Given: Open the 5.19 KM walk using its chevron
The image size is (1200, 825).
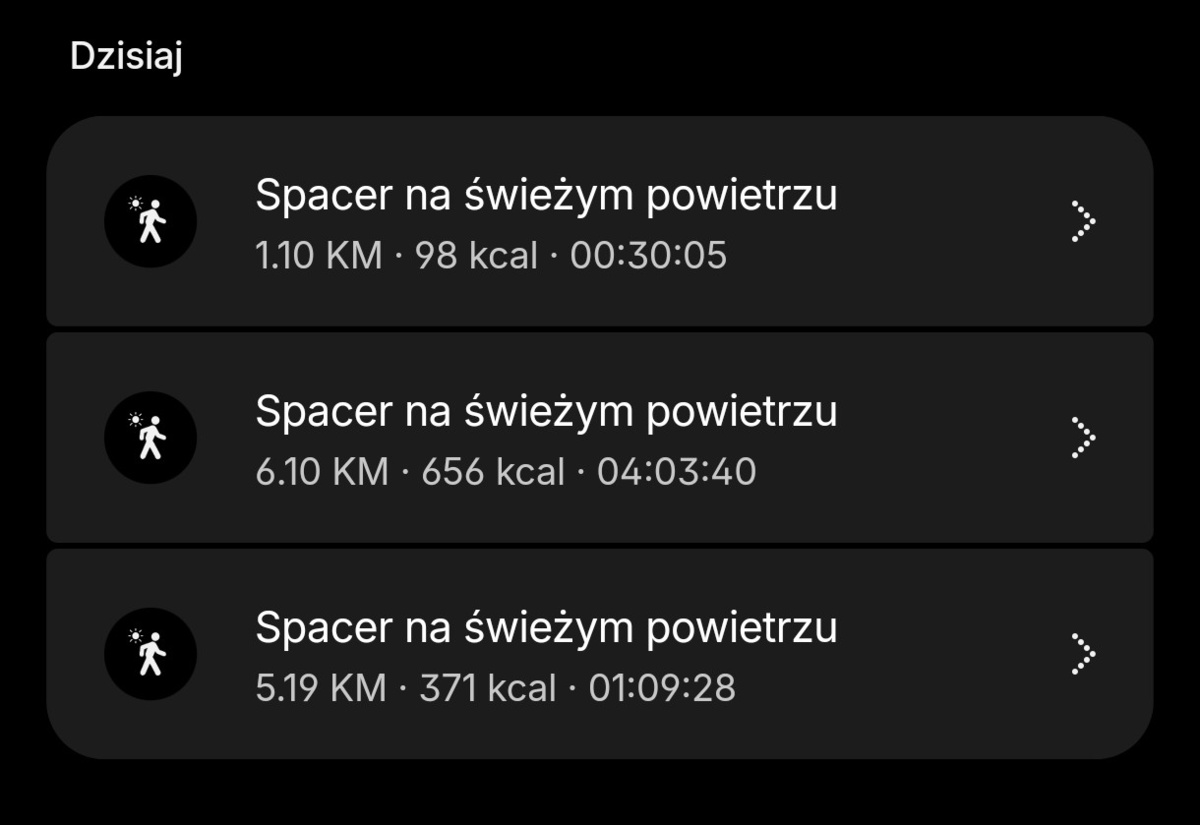Looking at the screenshot, I should [1082, 654].
